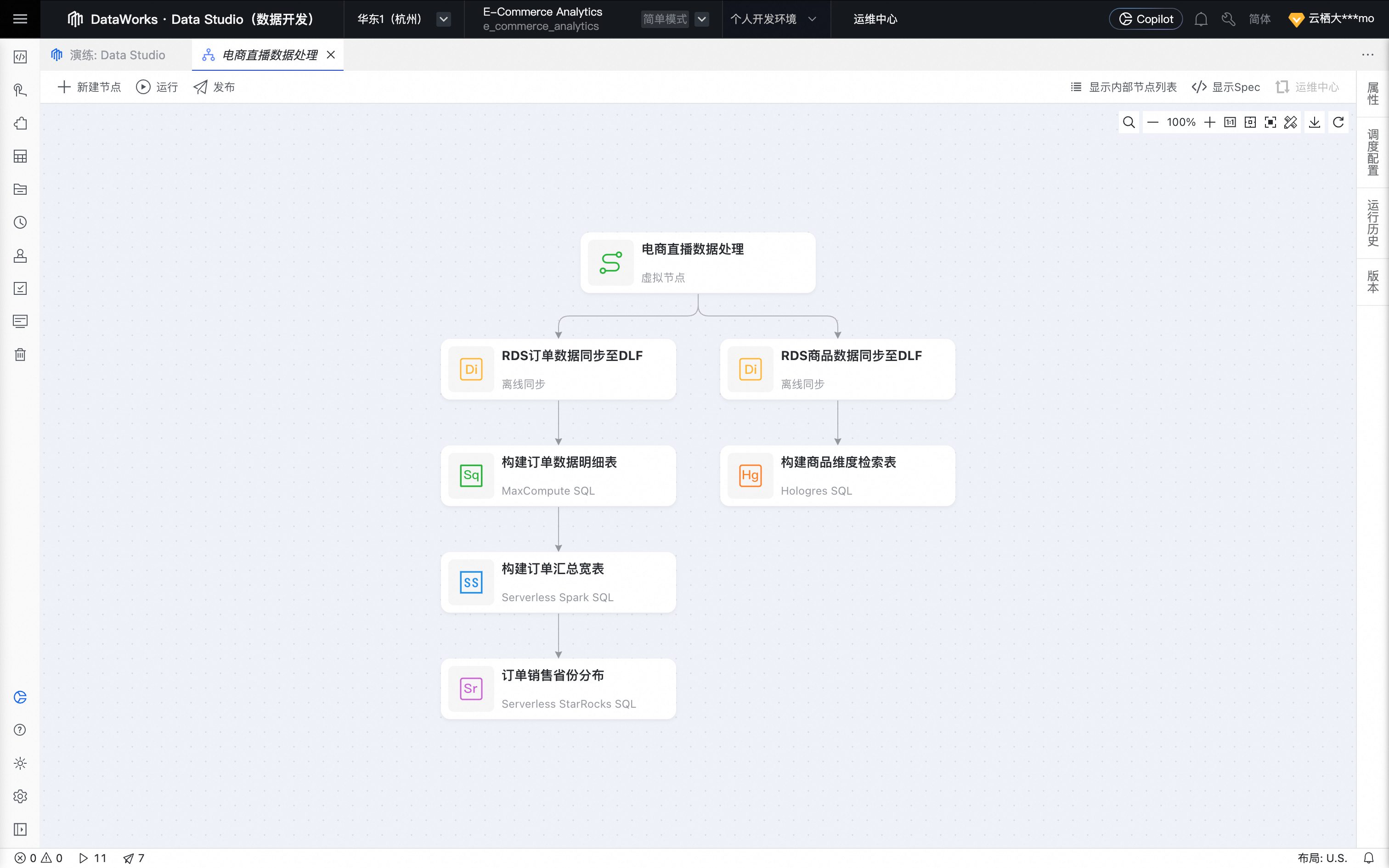Screen dimensions: 1389x868
Task: Click the 运行 button in toolbar
Action: (157, 87)
